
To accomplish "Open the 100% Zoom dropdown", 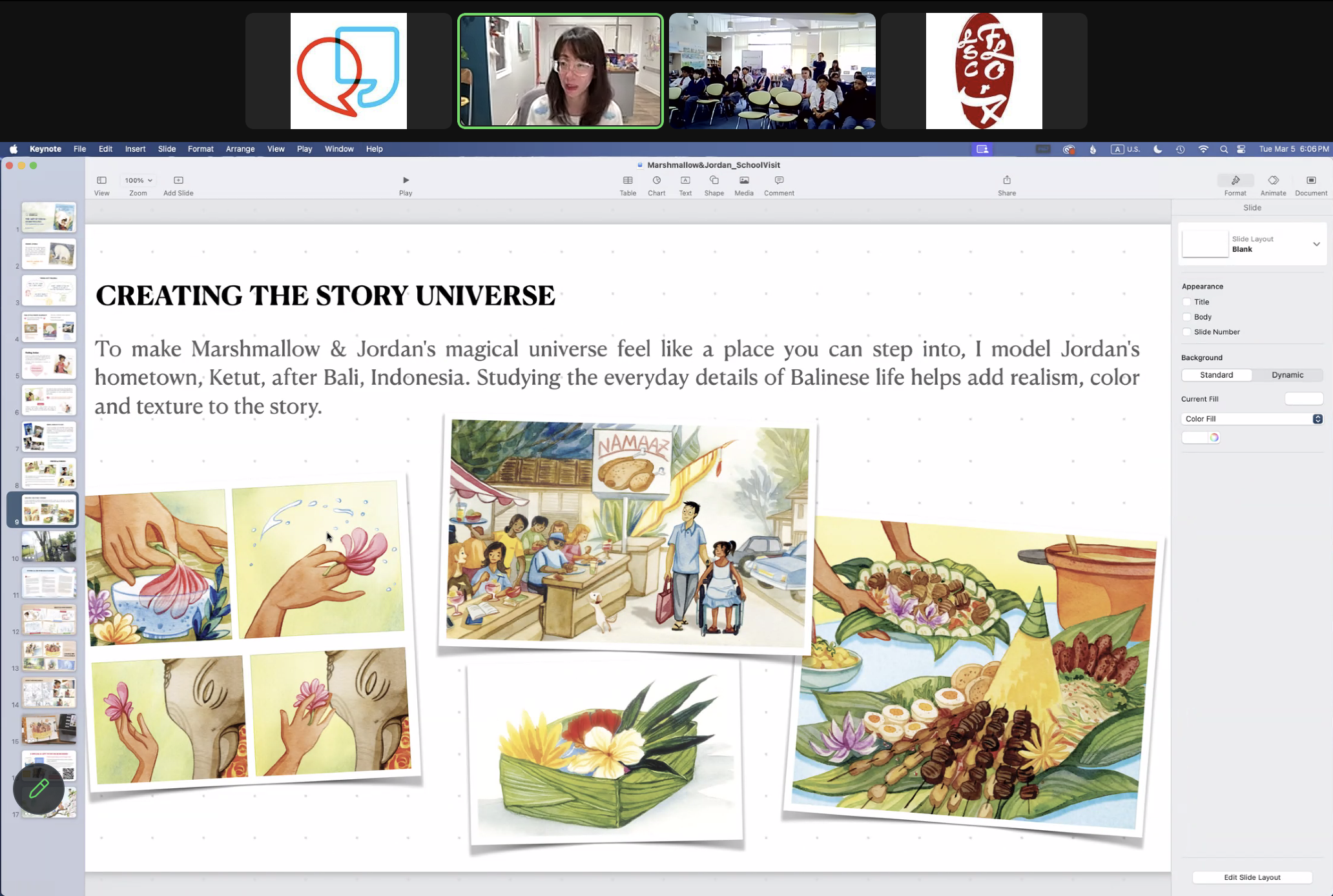I will pyautogui.click(x=138, y=180).
